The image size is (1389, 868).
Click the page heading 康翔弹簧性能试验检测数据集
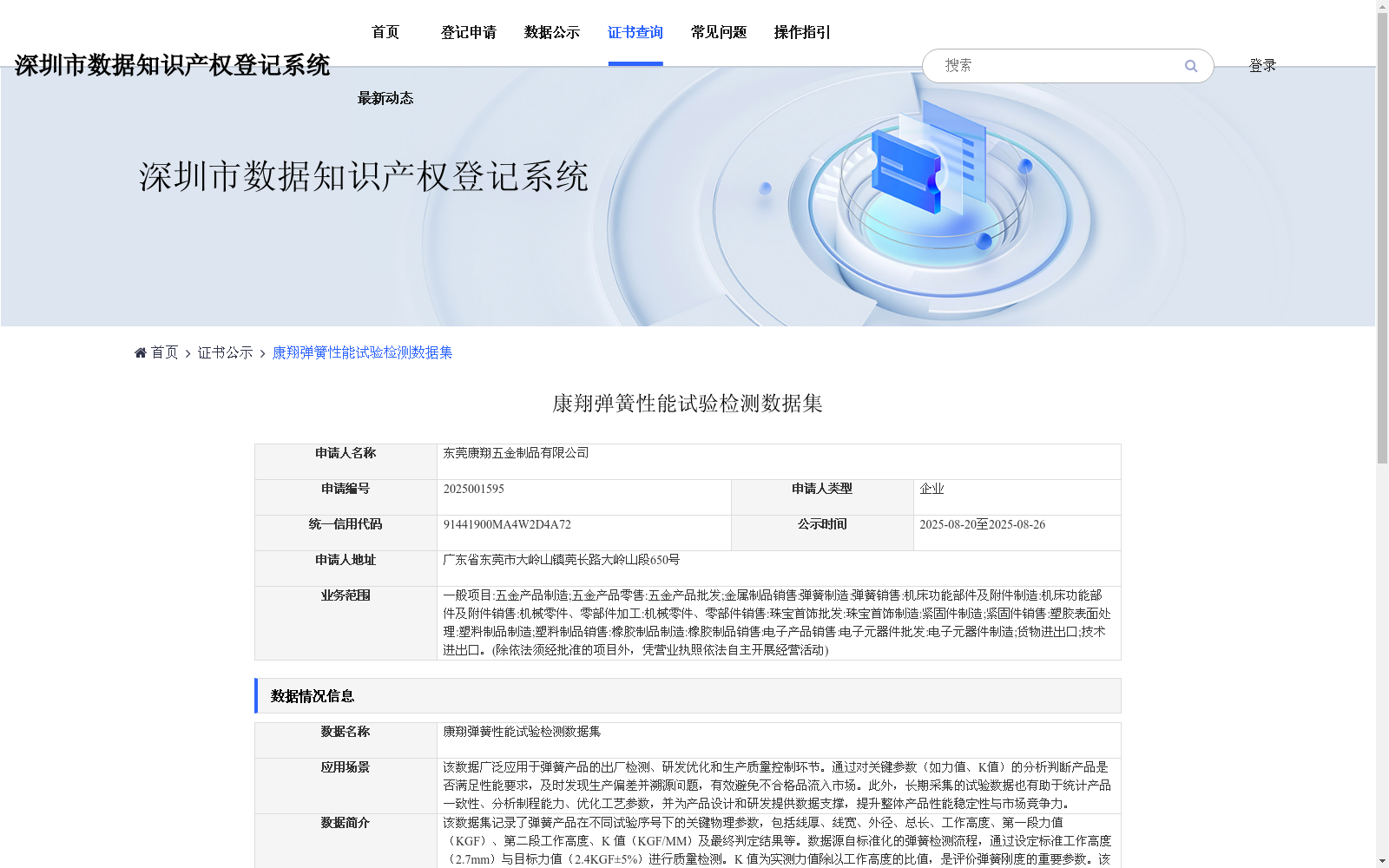[688, 404]
